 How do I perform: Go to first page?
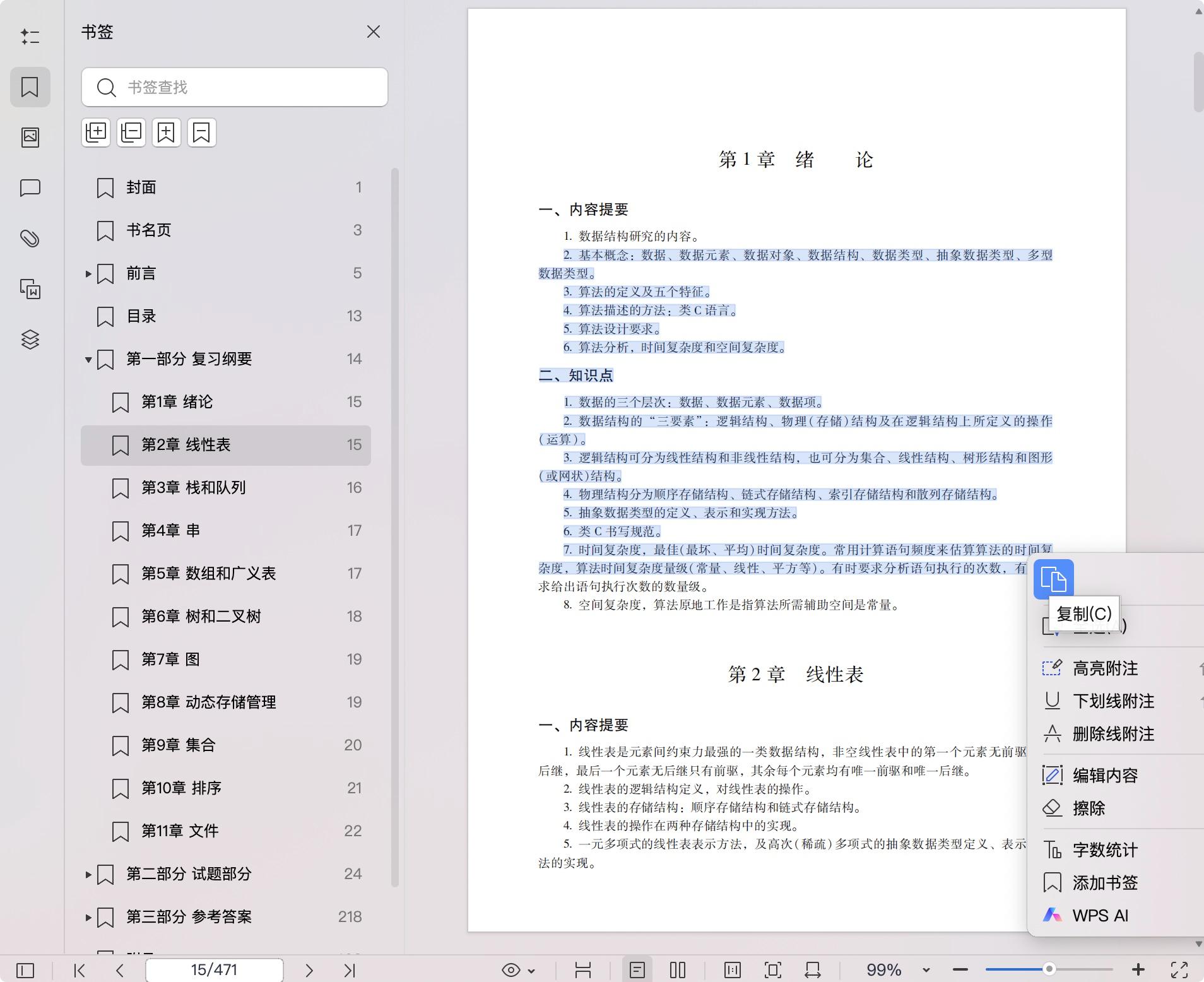point(80,970)
